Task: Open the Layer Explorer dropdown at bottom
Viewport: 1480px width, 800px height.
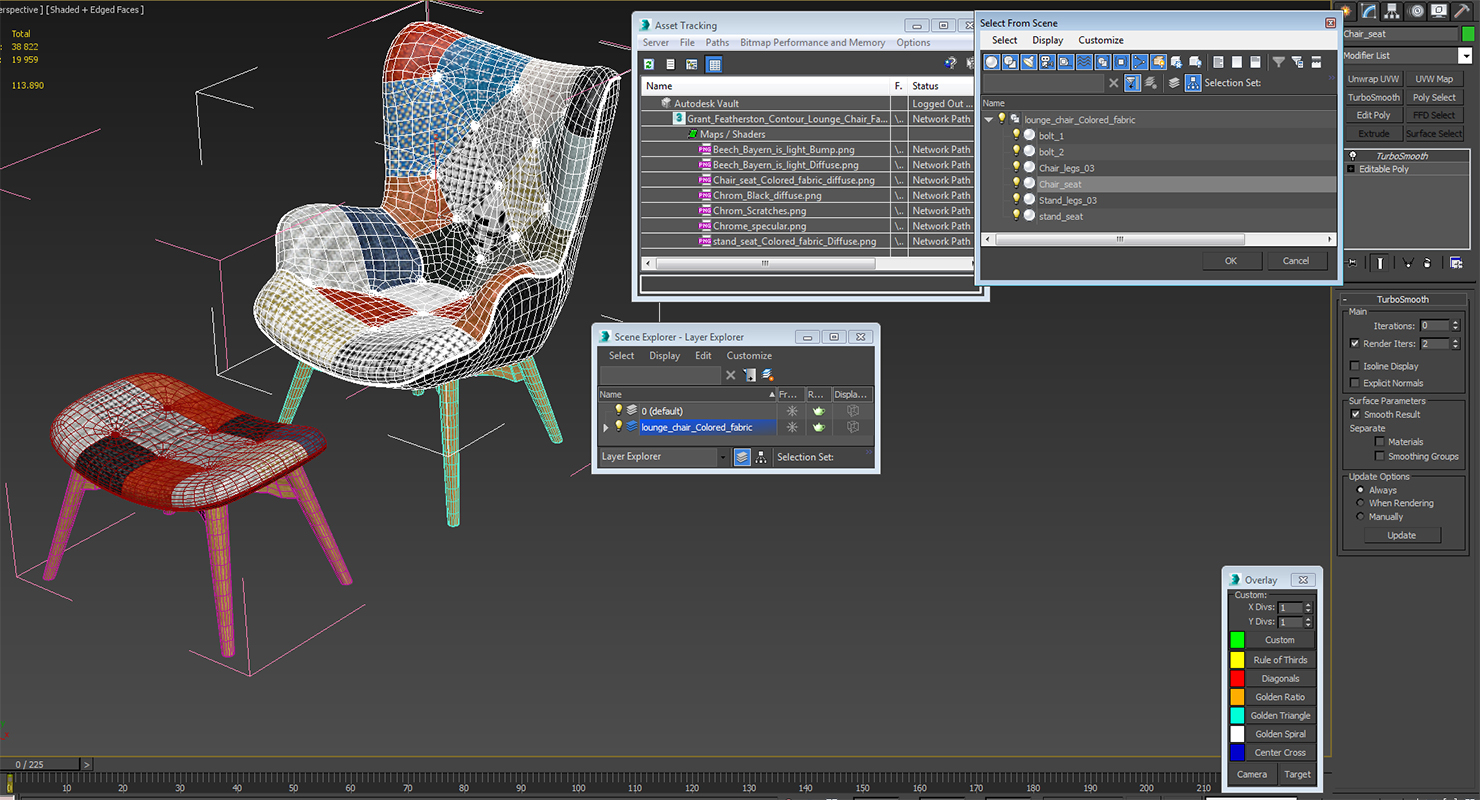Action: [723, 457]
